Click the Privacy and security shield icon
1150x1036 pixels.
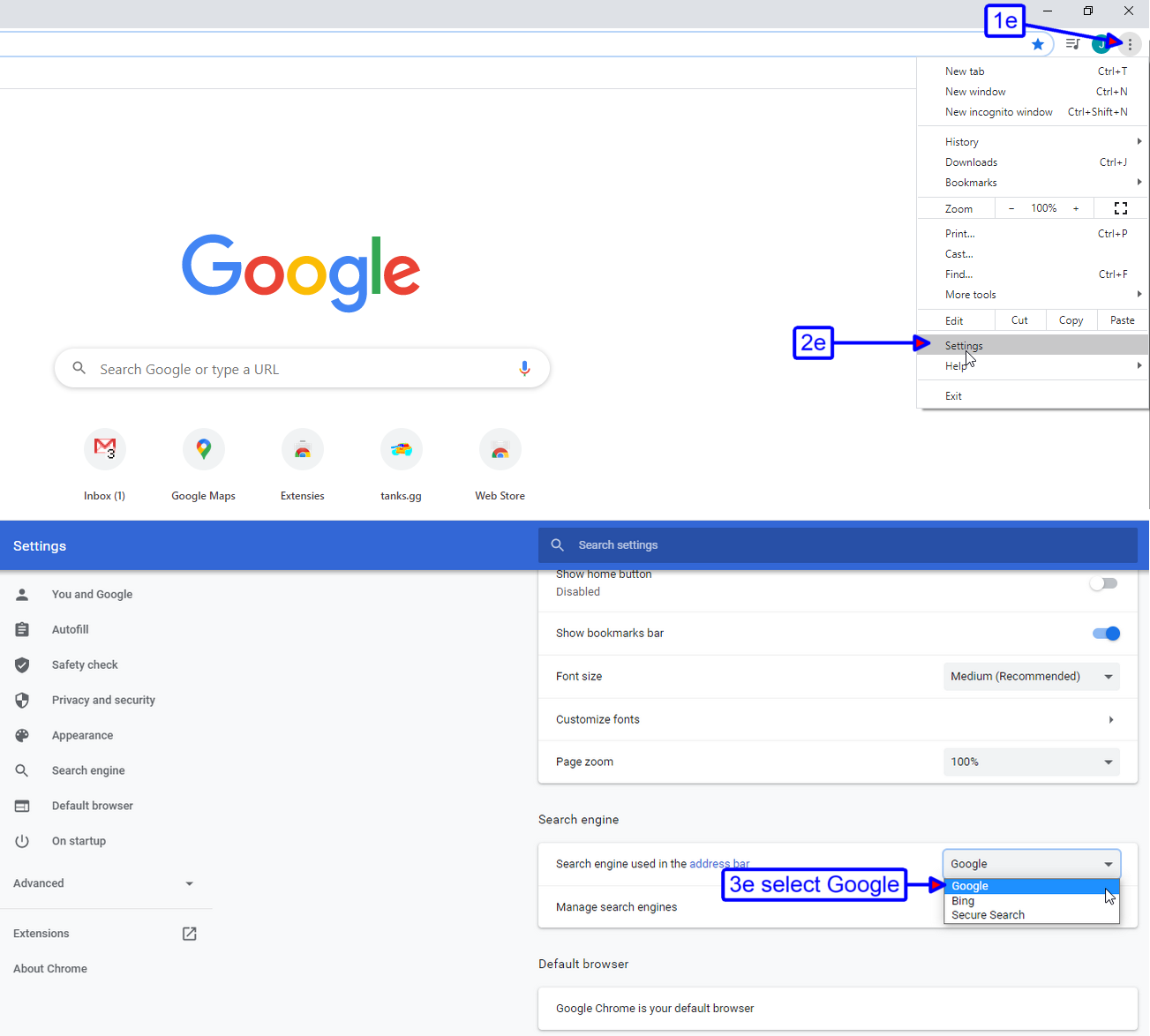[22, 700]
